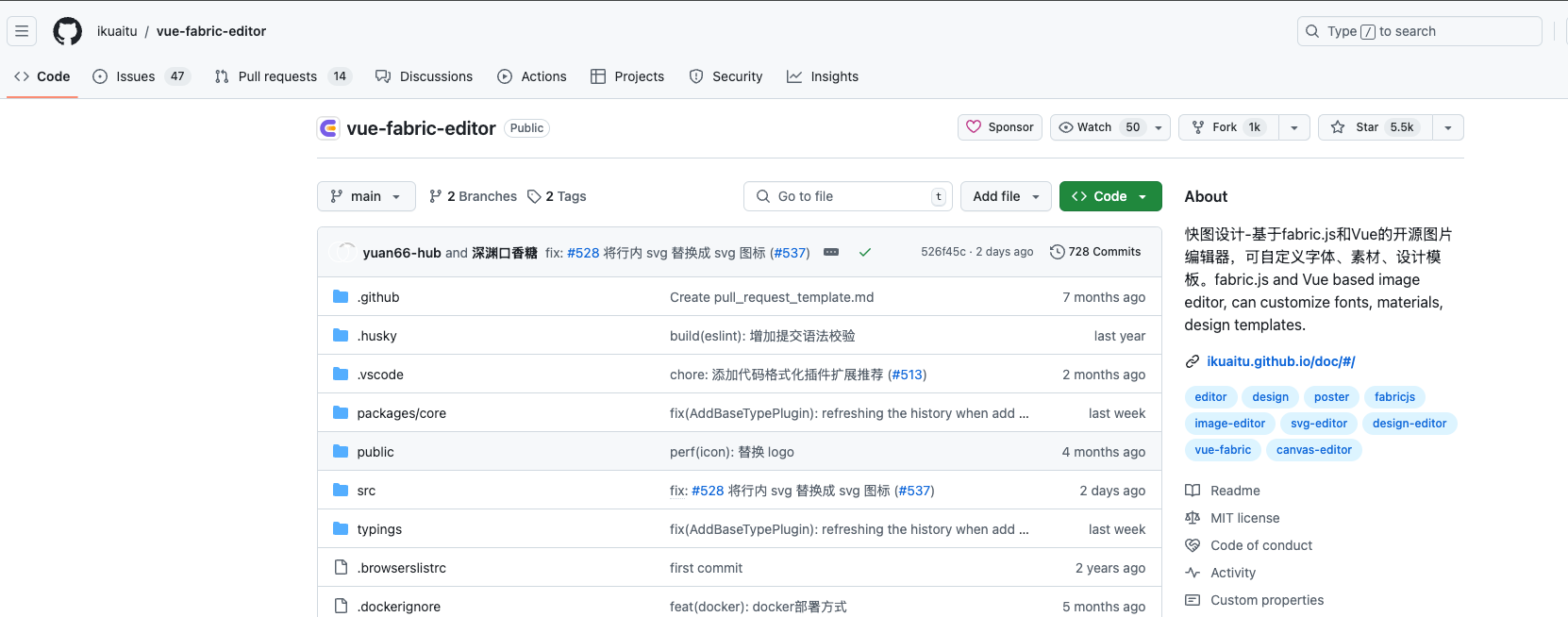Click the Go to file search field
Screen dimensions: 1568x617
(848, 196)
